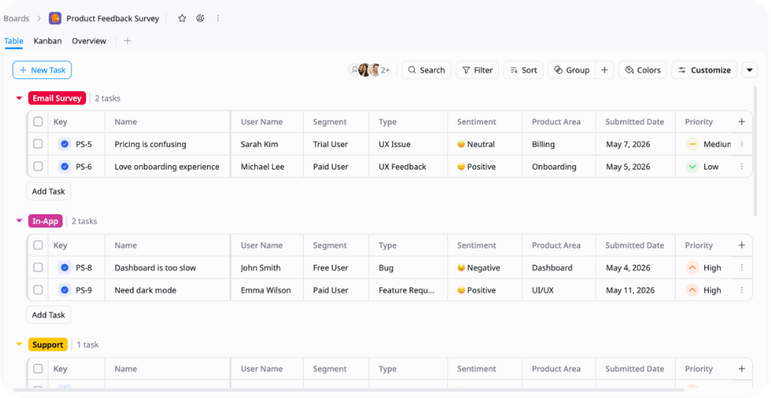This screenshot has height=398, width=771.
Task: Click the Customize button
Action: (x=705, y=70)
